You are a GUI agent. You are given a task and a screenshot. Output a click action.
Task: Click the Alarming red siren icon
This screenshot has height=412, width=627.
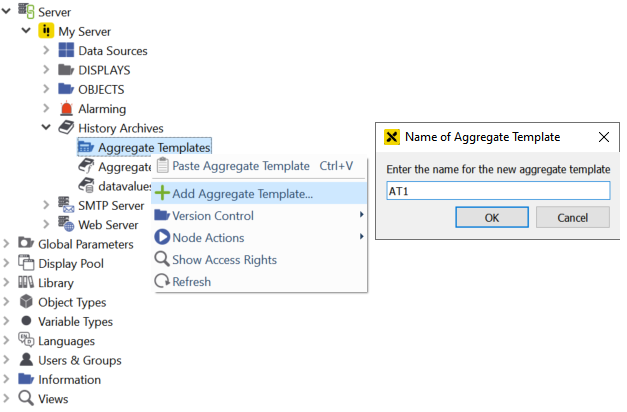[66, 108]
